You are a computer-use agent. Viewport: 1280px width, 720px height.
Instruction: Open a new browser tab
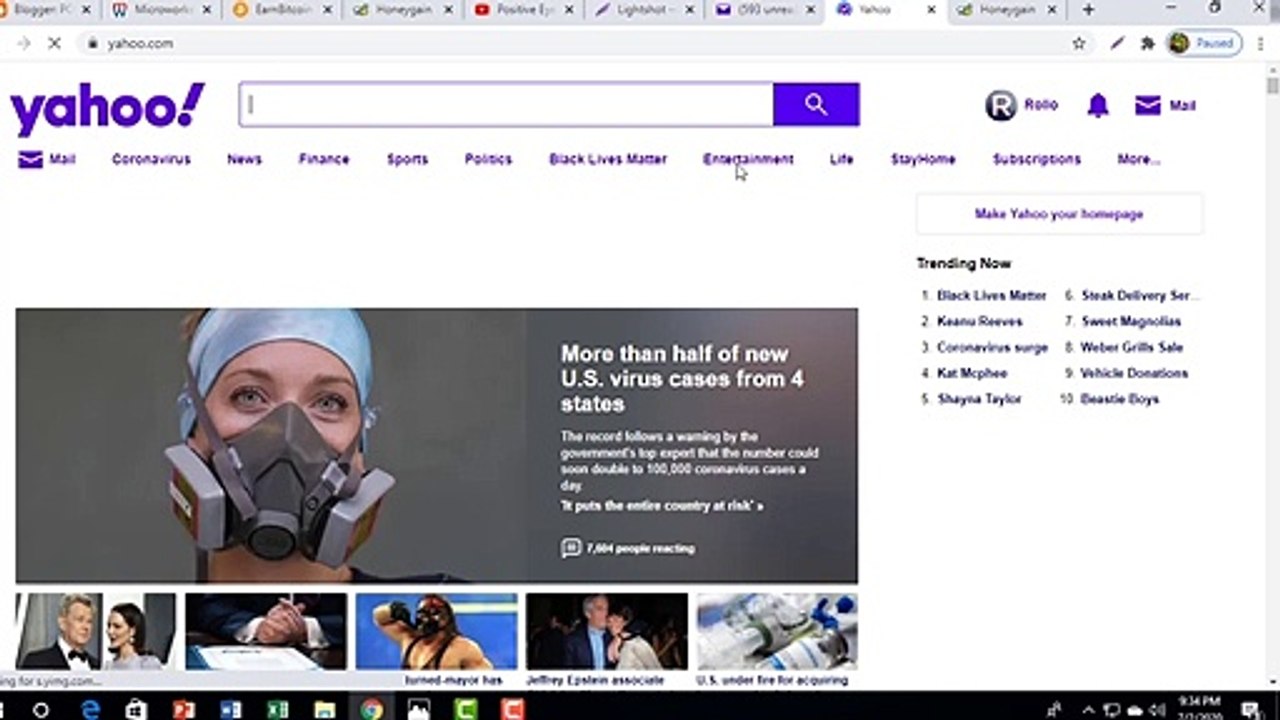click(x=1088, y=10)
